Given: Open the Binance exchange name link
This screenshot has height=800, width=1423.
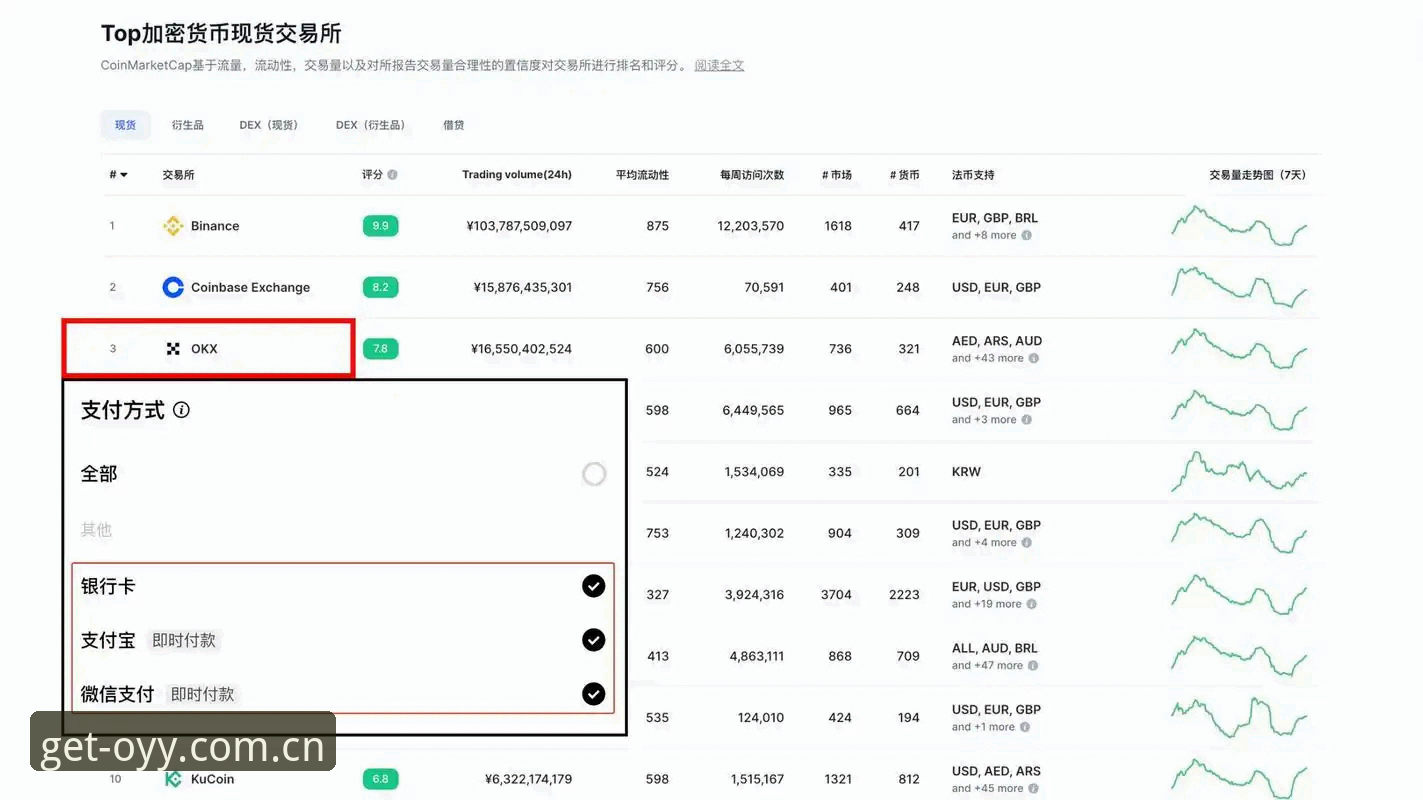Looking at the screenshot, I should [215, 226].
